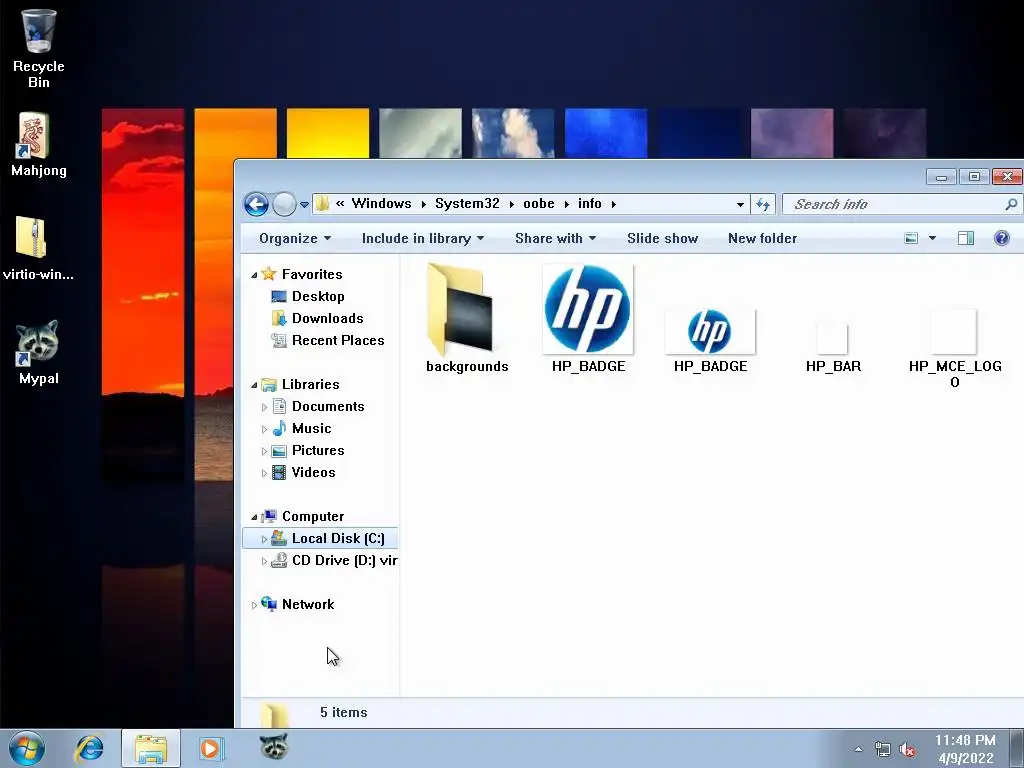Click the folder icon in address bar
The height and width of the screenshot is (768, 1024).
323,204
